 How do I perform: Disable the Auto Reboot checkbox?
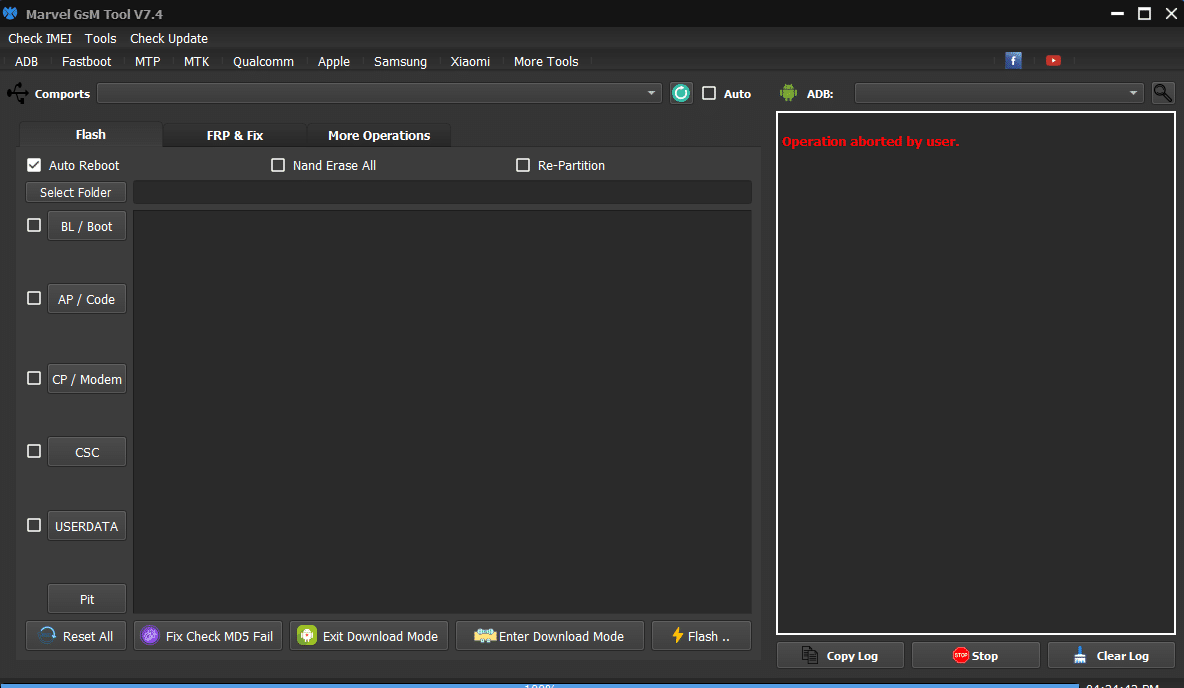(34, 165)
